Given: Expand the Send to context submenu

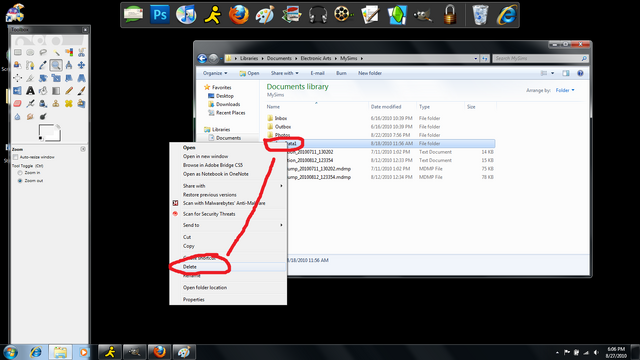Looking at the screenshot, I should tap(281, 225).
